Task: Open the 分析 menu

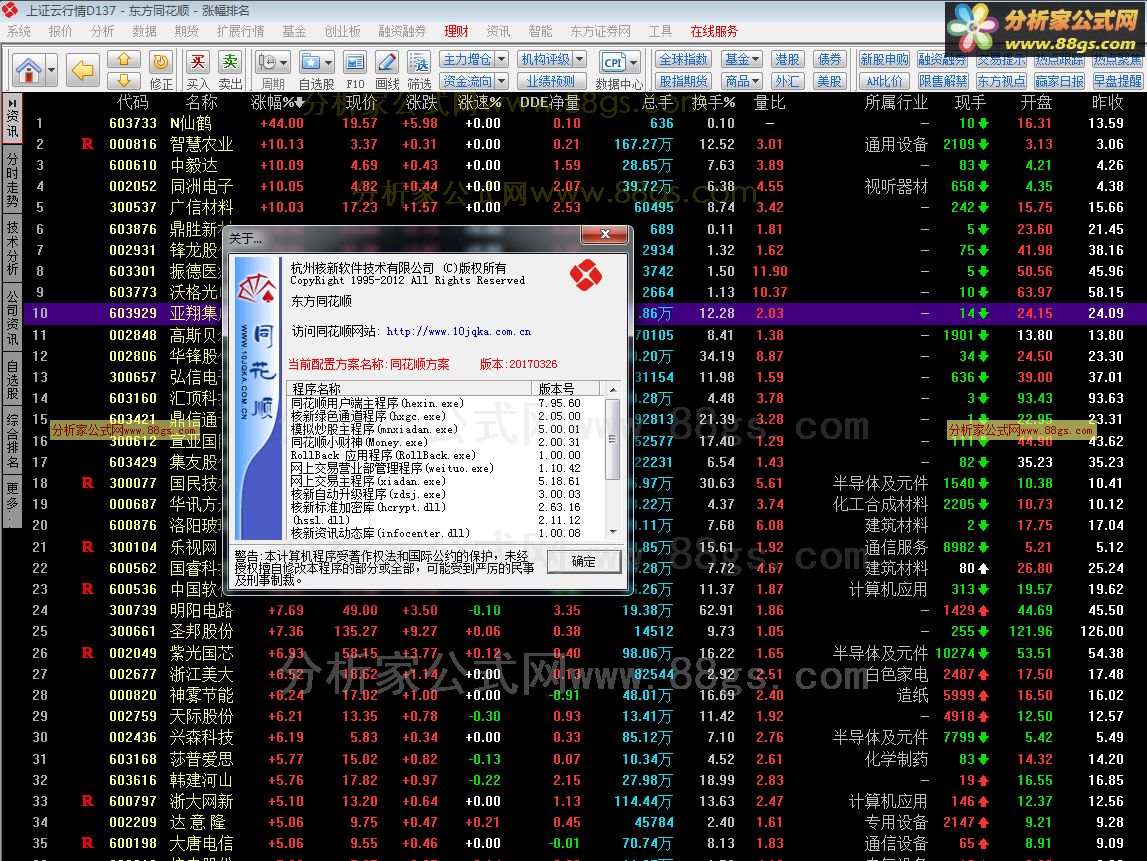Action: (102, 31)
